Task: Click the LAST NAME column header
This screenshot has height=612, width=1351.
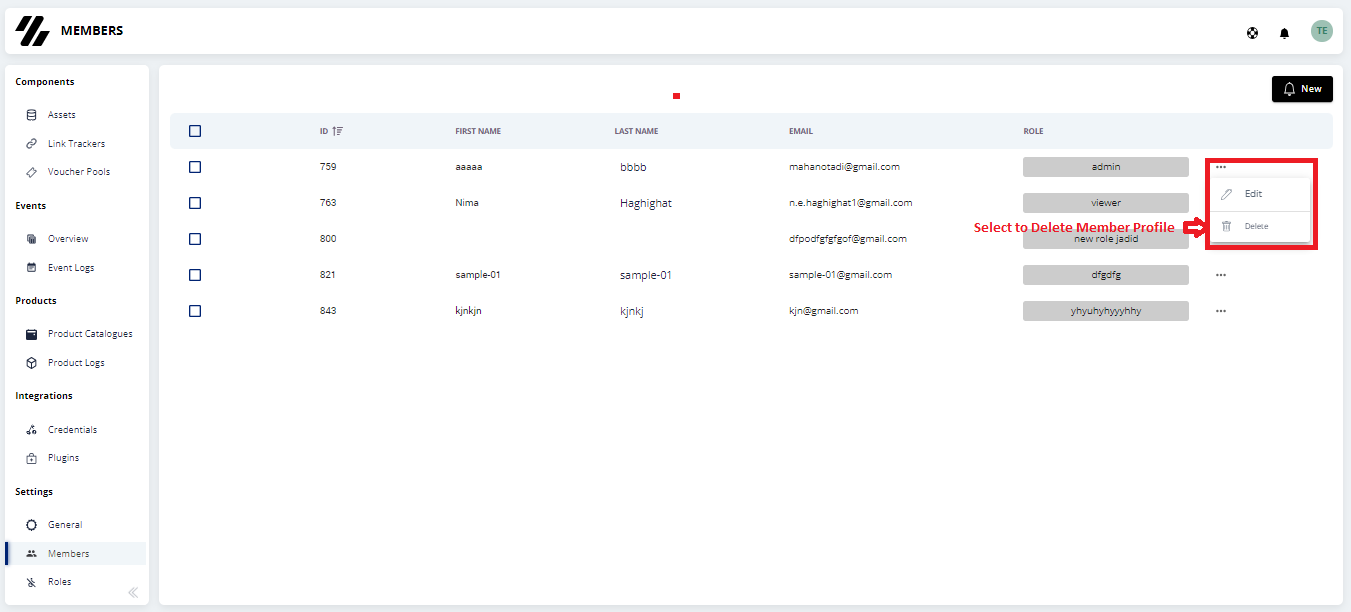Action: [636, 131]
